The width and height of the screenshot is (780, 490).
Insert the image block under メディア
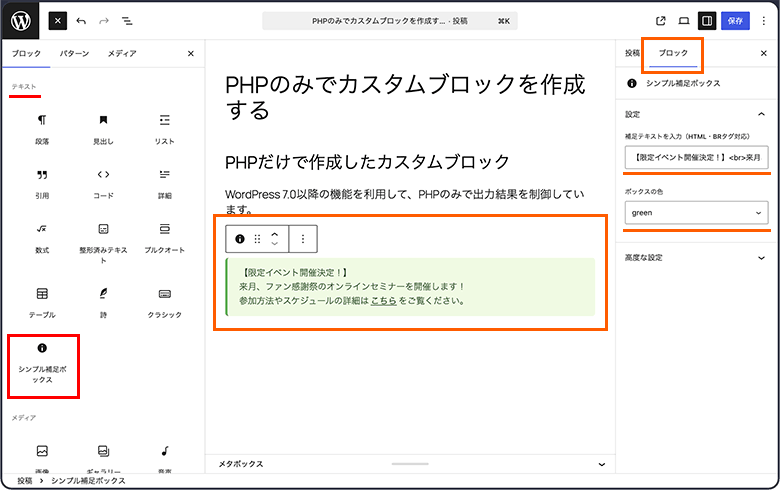(x=42, y=458)
